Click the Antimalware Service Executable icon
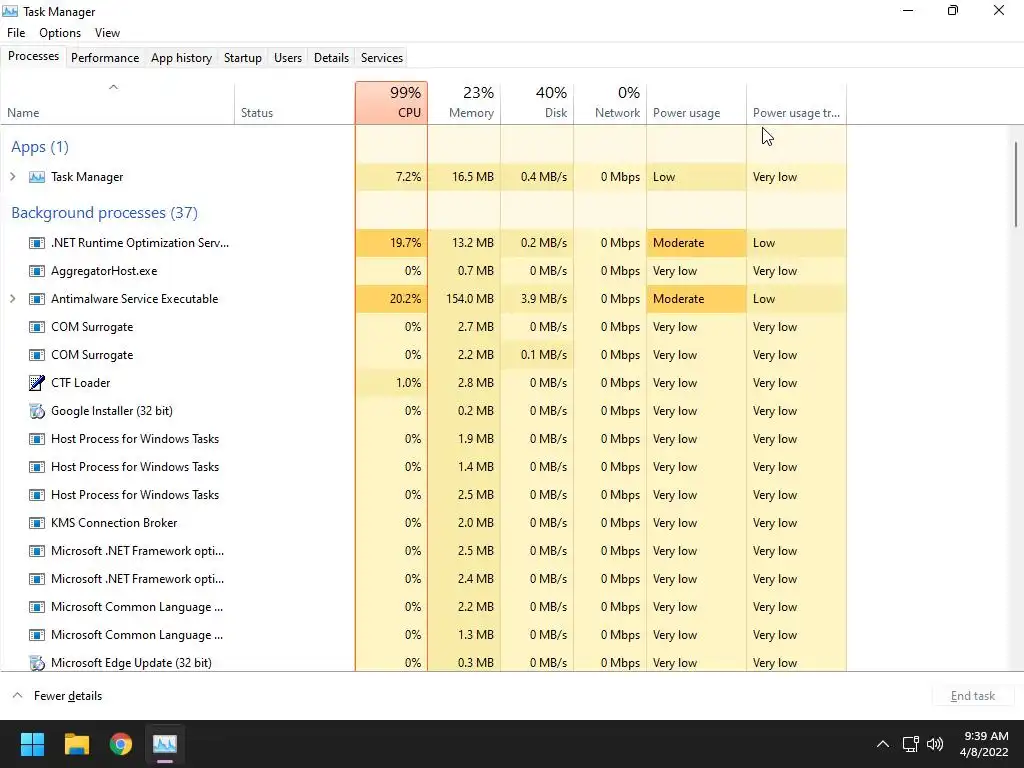This screenshot has height=768, width=1024. tap(37, 299)
